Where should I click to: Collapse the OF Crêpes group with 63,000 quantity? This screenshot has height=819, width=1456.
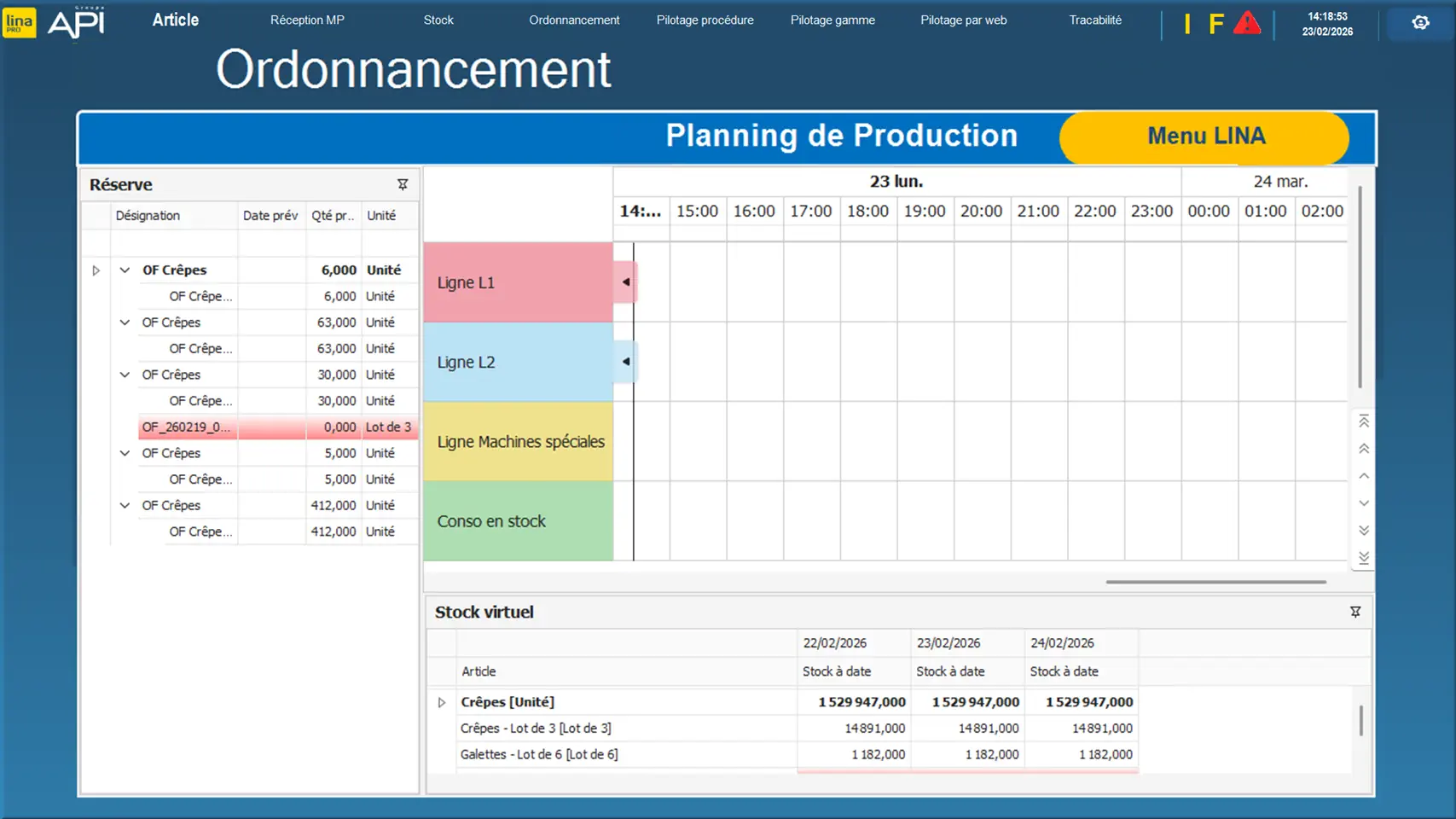(125, 322)
